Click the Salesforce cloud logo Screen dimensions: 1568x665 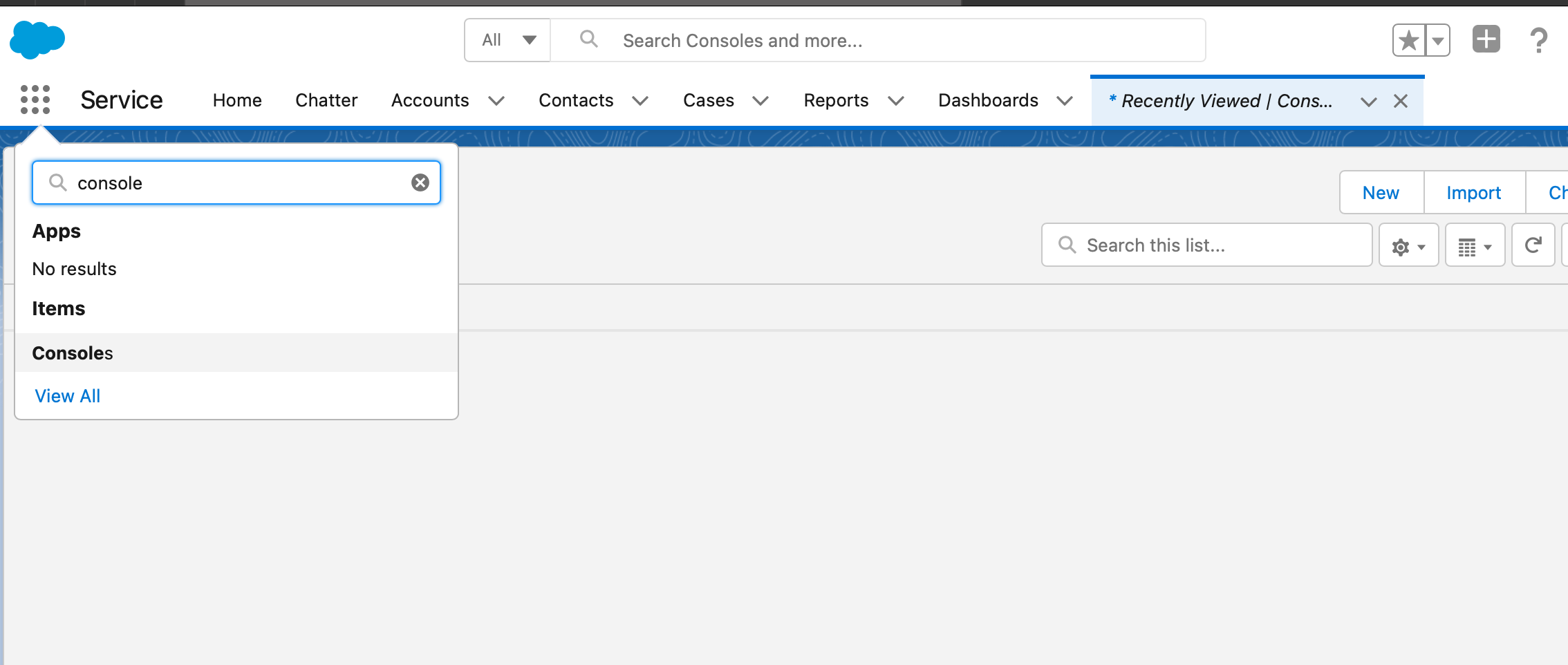pyautogui.click(x=37, y=40)
